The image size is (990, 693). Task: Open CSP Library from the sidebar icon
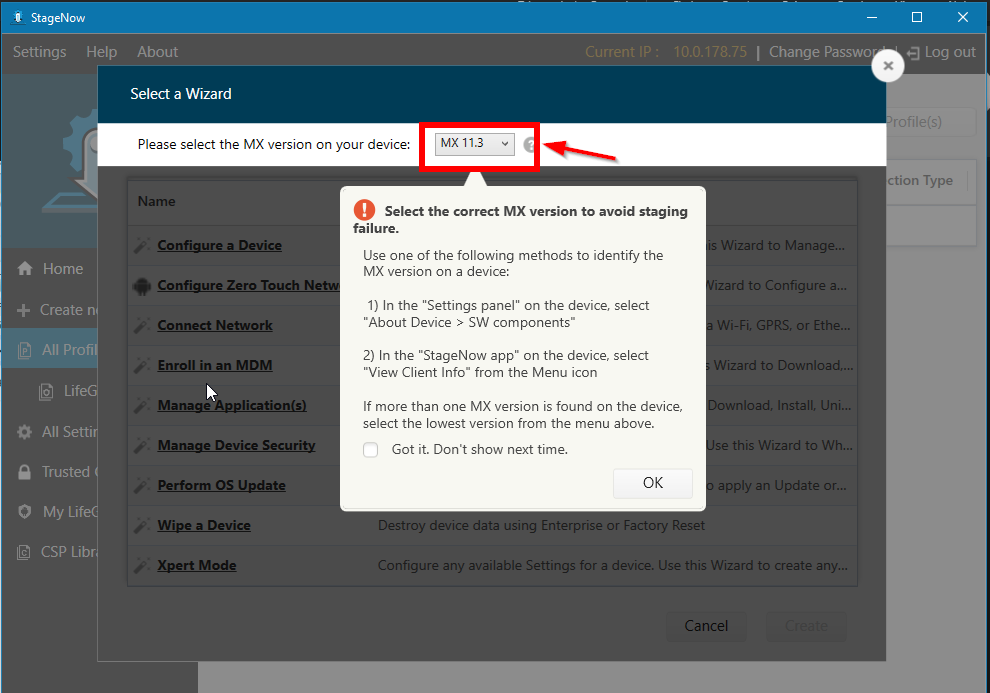click(22, 551)
